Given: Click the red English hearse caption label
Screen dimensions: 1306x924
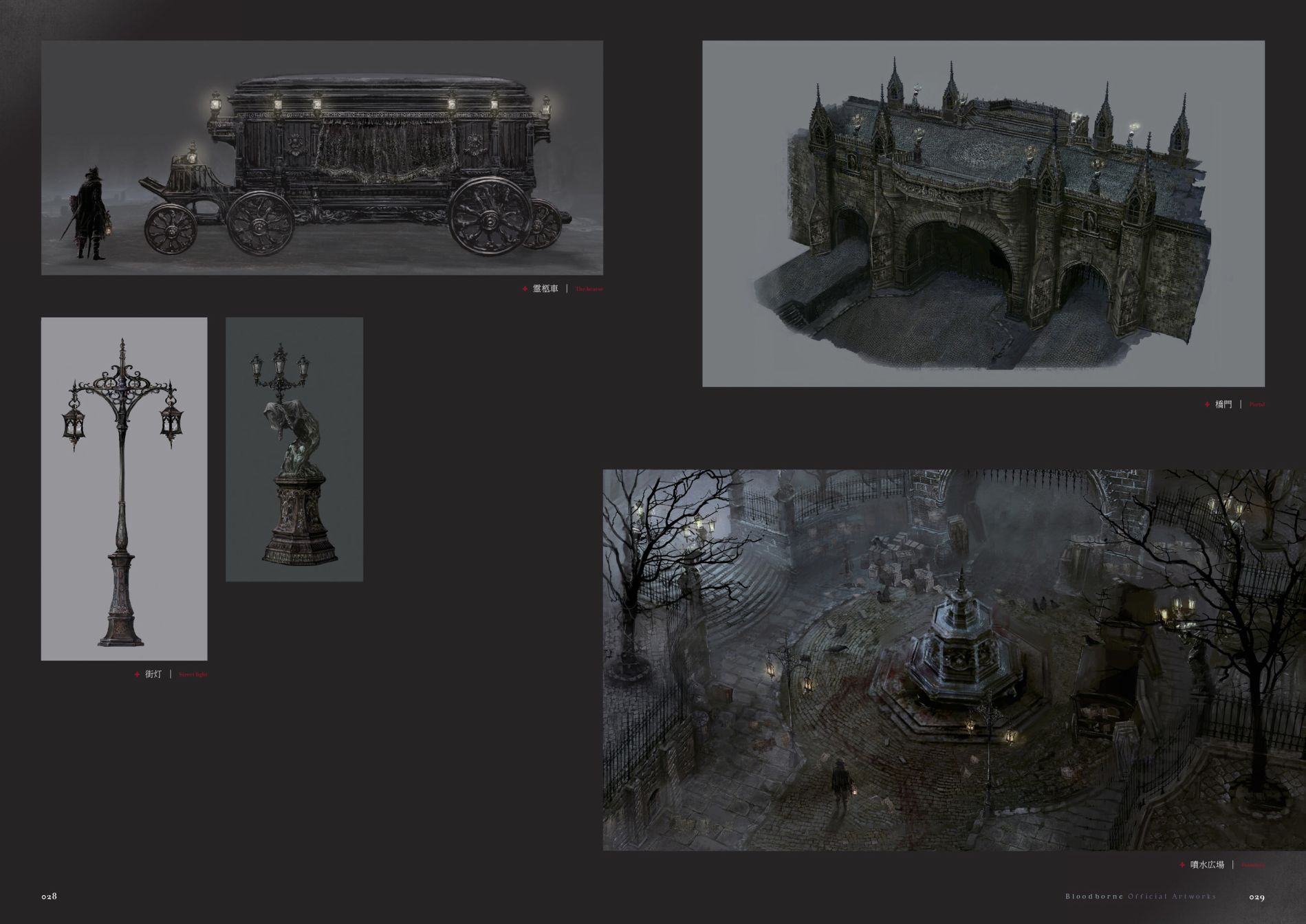Looking at the screenshot, I should pyautogui.click(x=589, y=289).
